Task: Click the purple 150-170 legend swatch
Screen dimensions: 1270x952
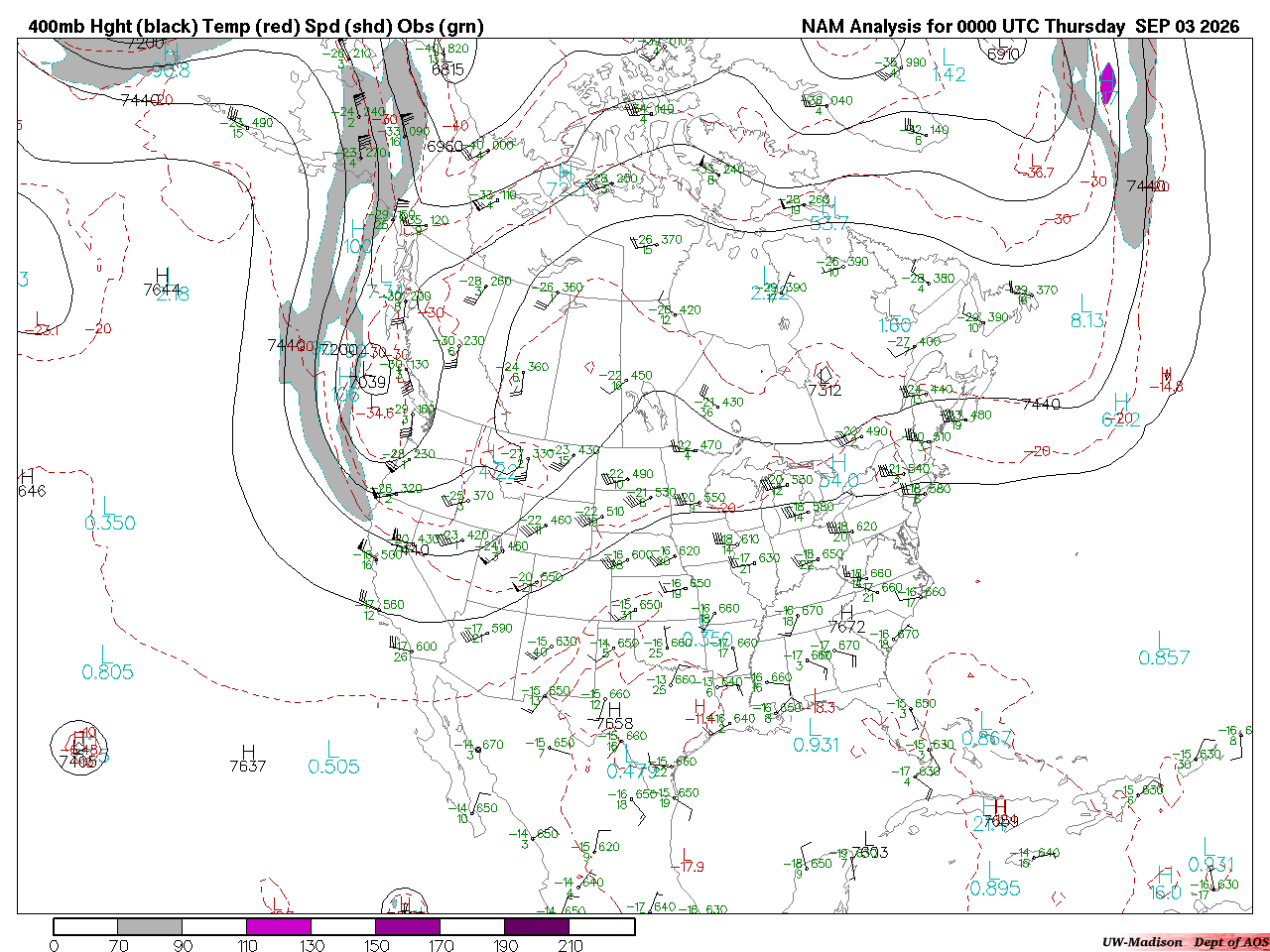Action: click(408, 927)
